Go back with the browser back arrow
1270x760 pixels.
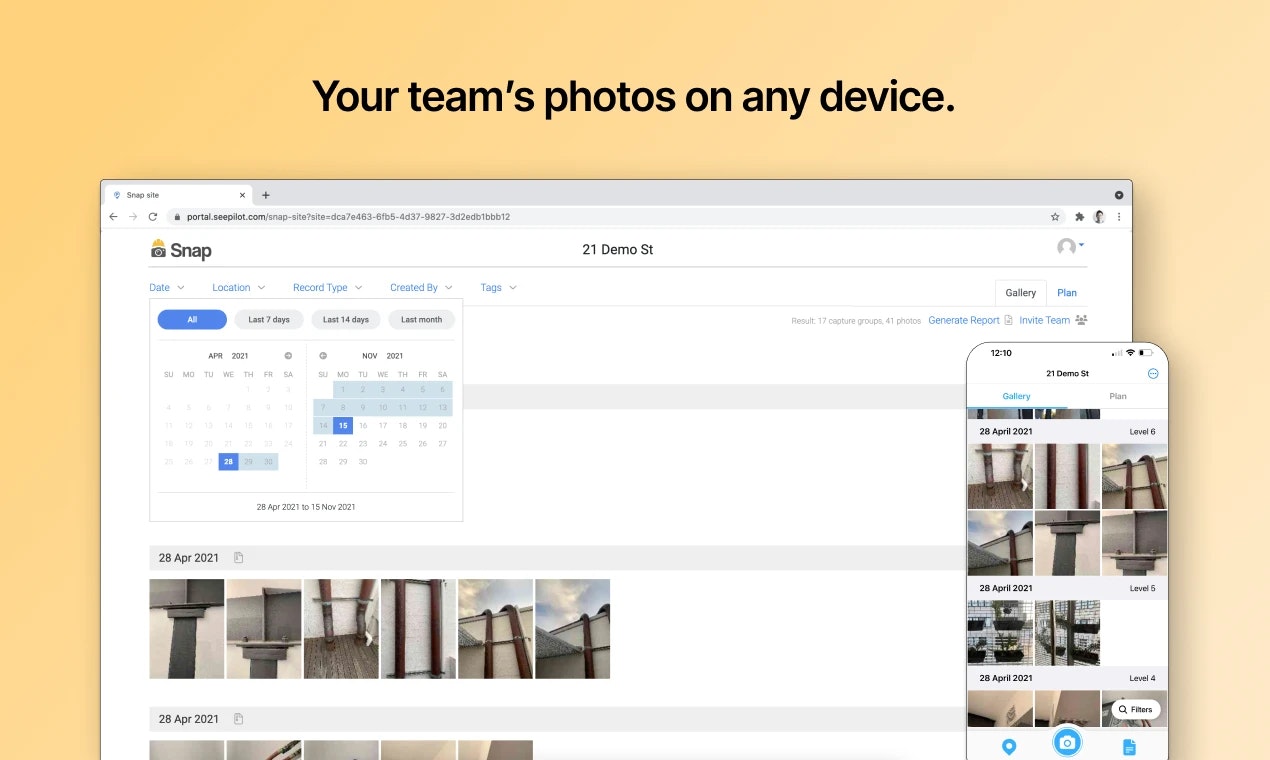tap(114, 216)
